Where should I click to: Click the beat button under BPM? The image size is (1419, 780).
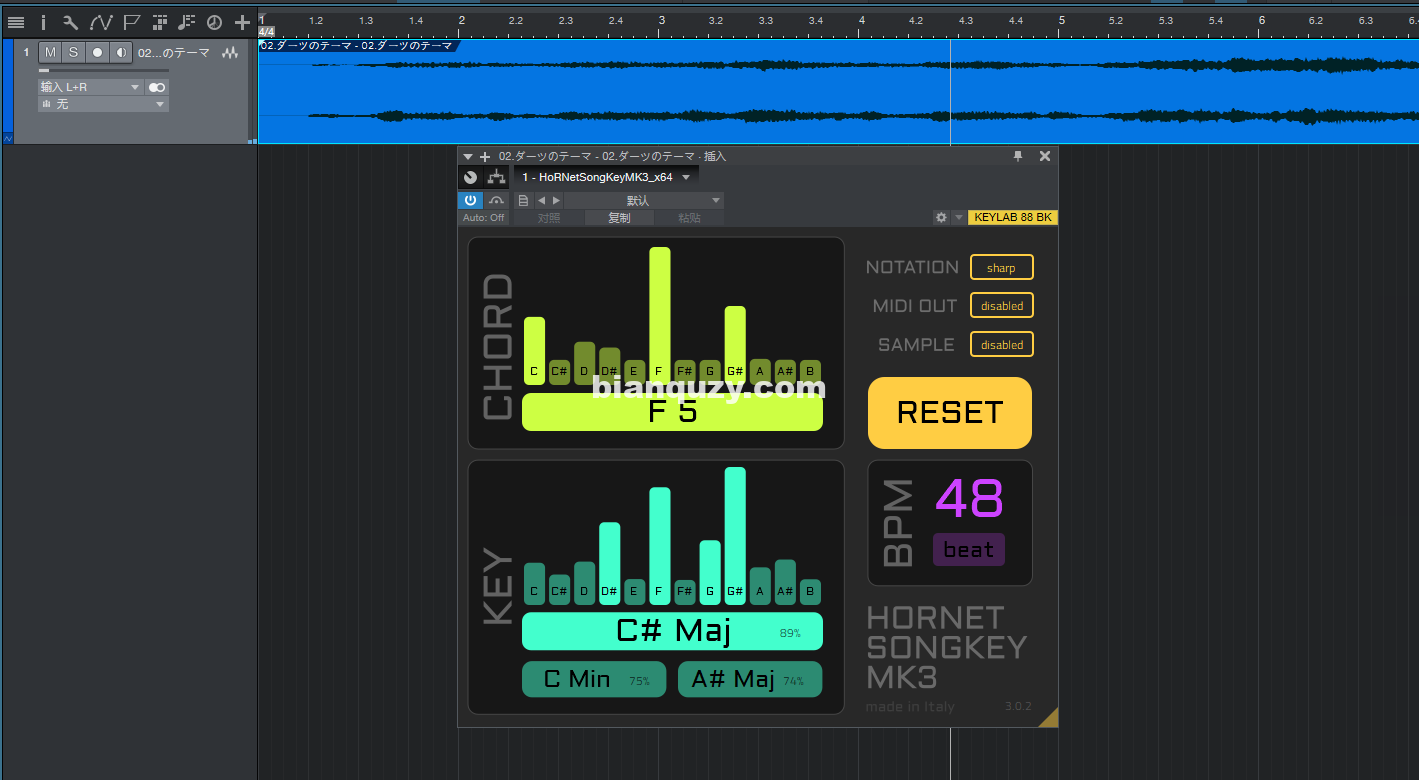pos(969,550)
